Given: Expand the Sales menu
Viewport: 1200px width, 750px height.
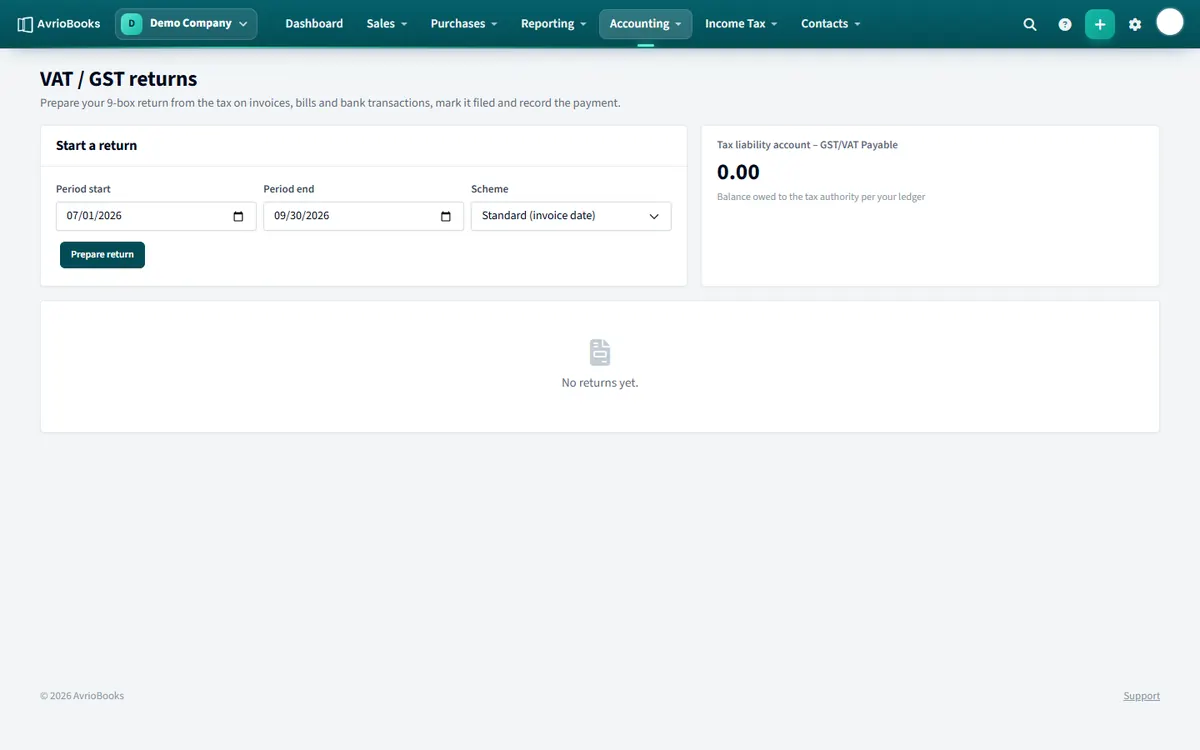Looking at the screenshot, I should [386, 24].
